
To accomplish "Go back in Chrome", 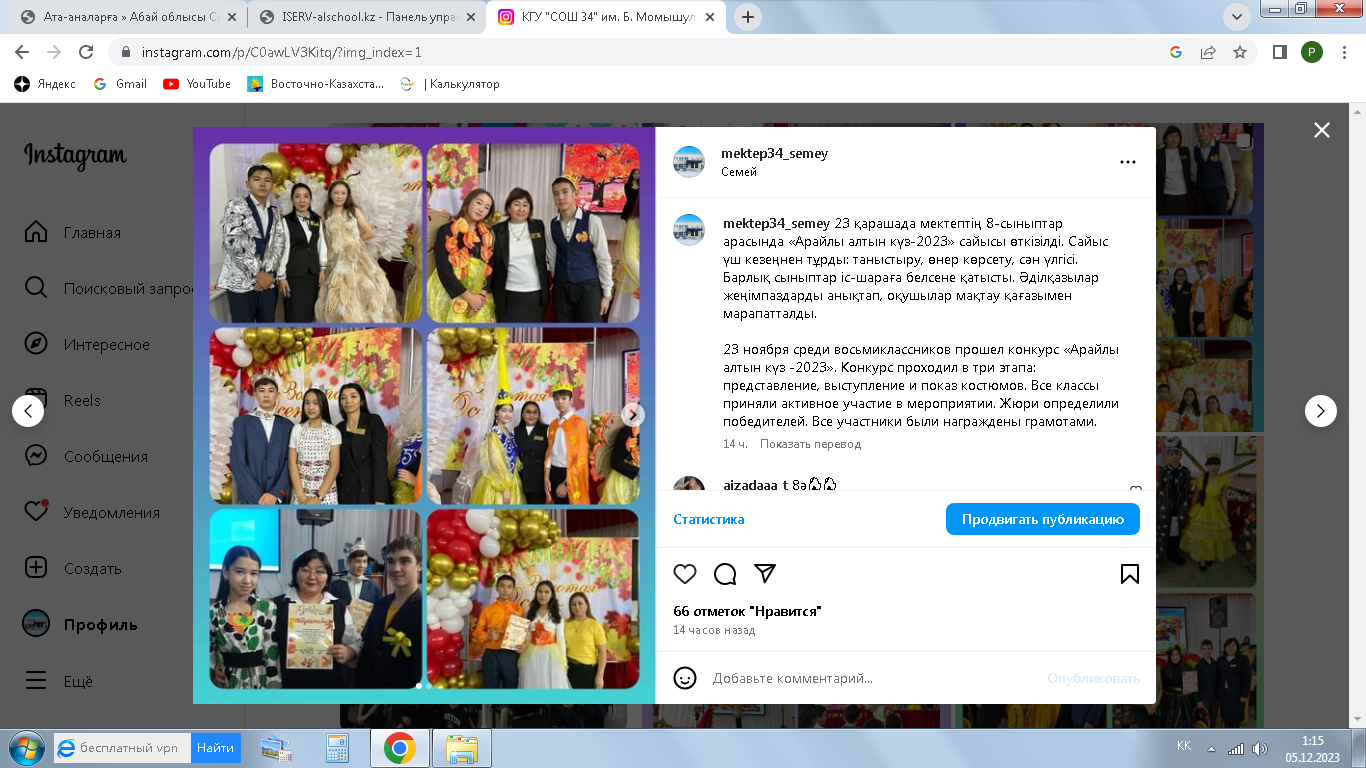I will click(22, 52).
